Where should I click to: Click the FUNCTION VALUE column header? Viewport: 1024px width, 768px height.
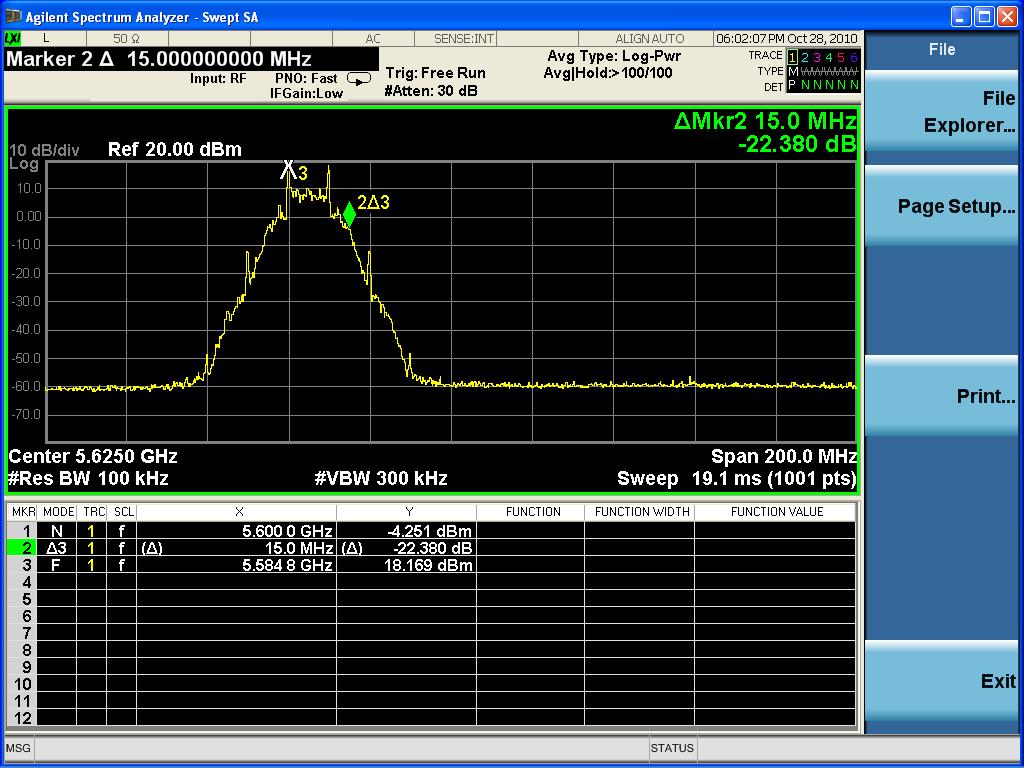[x=776, y=512]
